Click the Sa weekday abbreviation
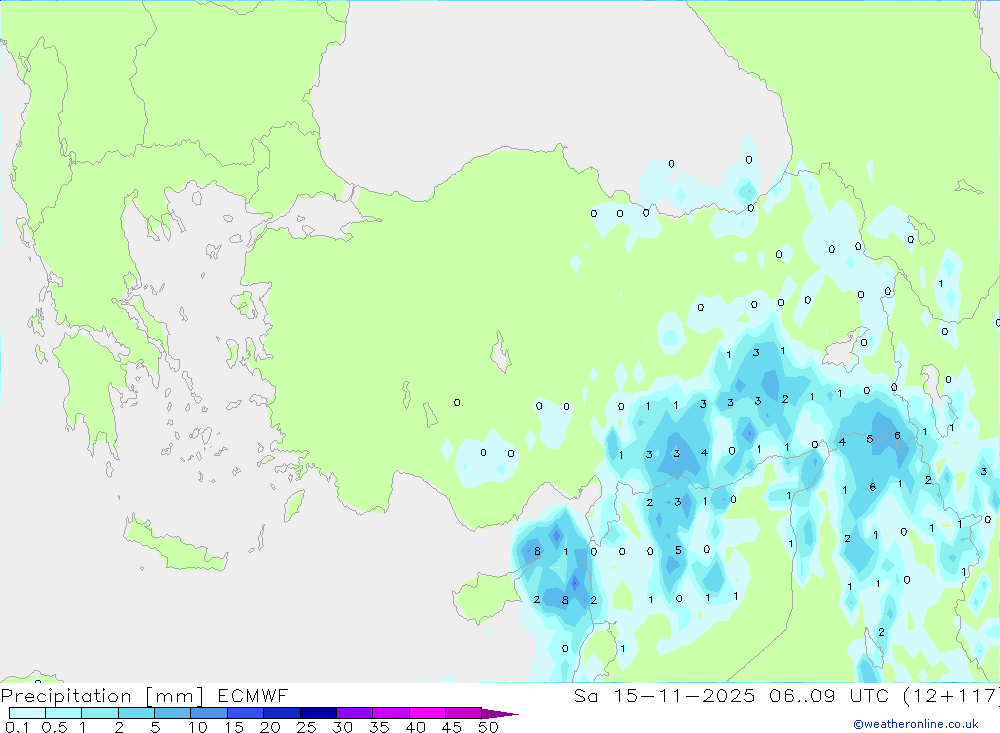 pos(586,695)
